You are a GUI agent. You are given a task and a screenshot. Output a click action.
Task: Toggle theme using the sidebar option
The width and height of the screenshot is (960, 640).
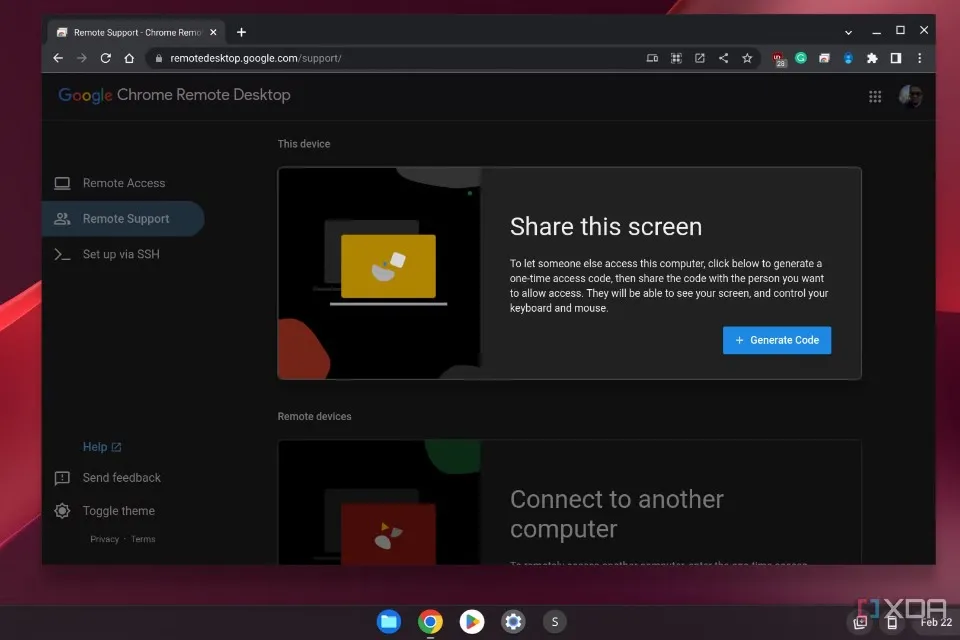point(118,510)
